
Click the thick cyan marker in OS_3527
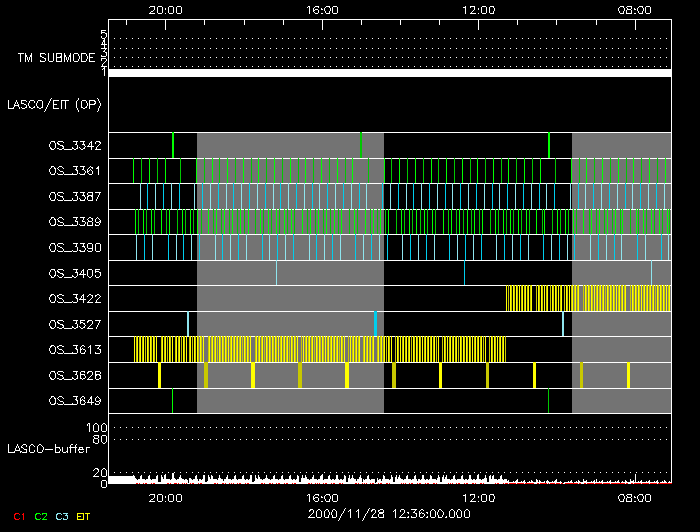[x=375, y=324]
